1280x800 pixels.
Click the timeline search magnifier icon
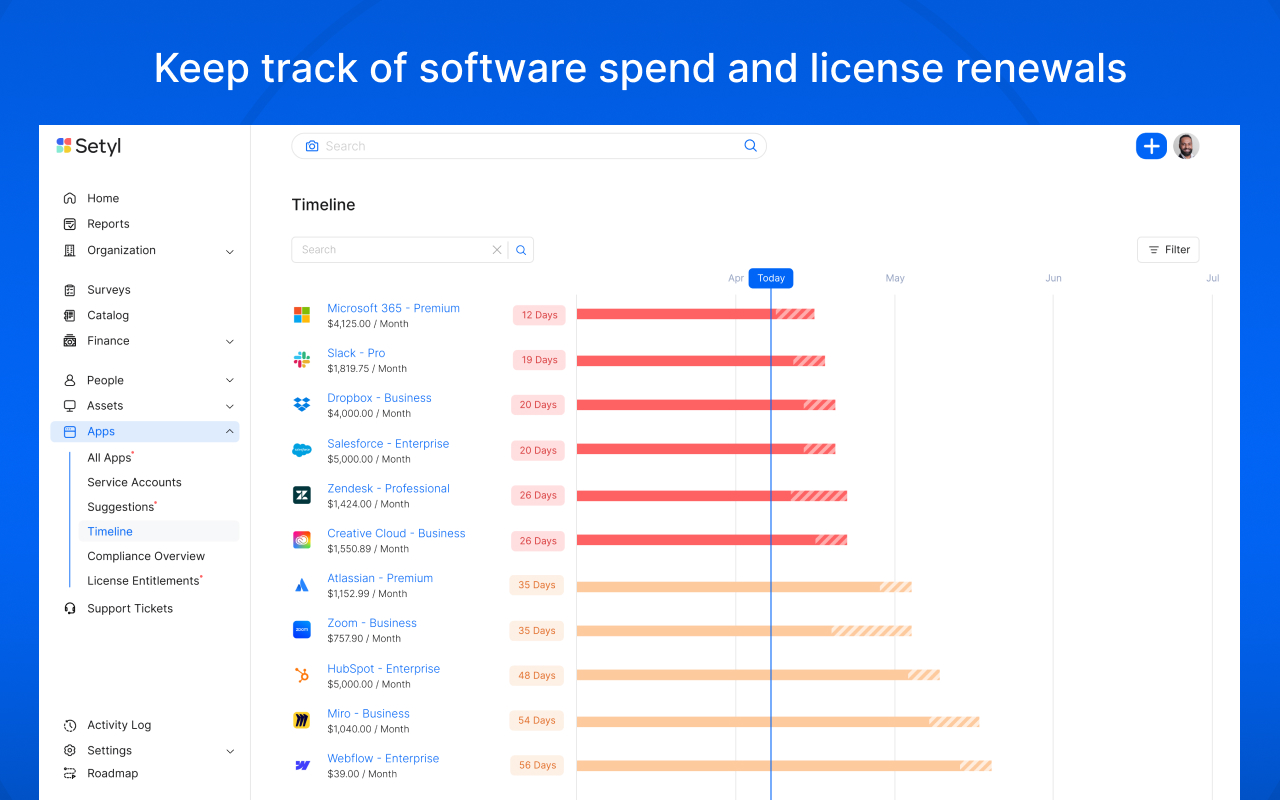(x=521, y=250)
